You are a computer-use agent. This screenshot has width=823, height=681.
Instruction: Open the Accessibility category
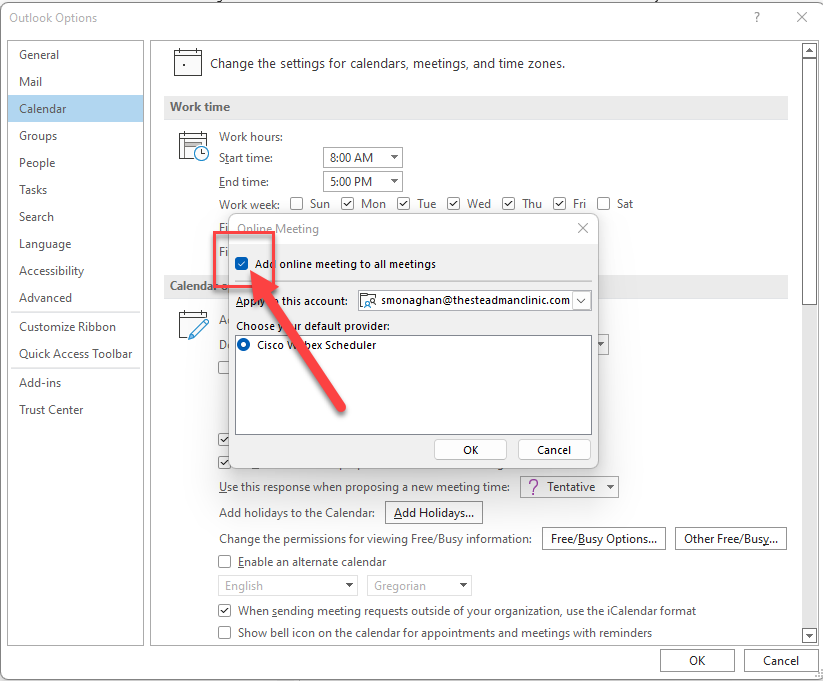point(76,271)
